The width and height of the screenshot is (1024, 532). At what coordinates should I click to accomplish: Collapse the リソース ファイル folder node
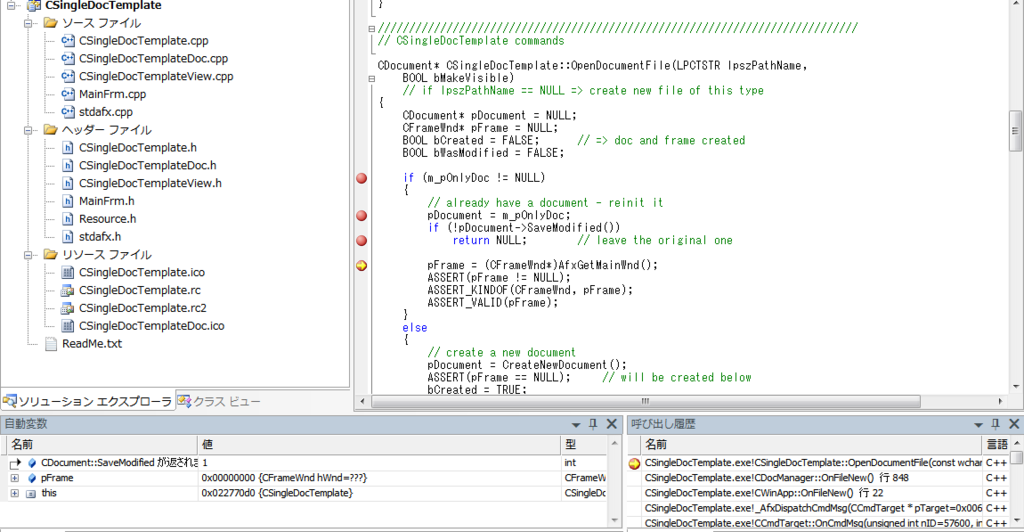(28, 255)
